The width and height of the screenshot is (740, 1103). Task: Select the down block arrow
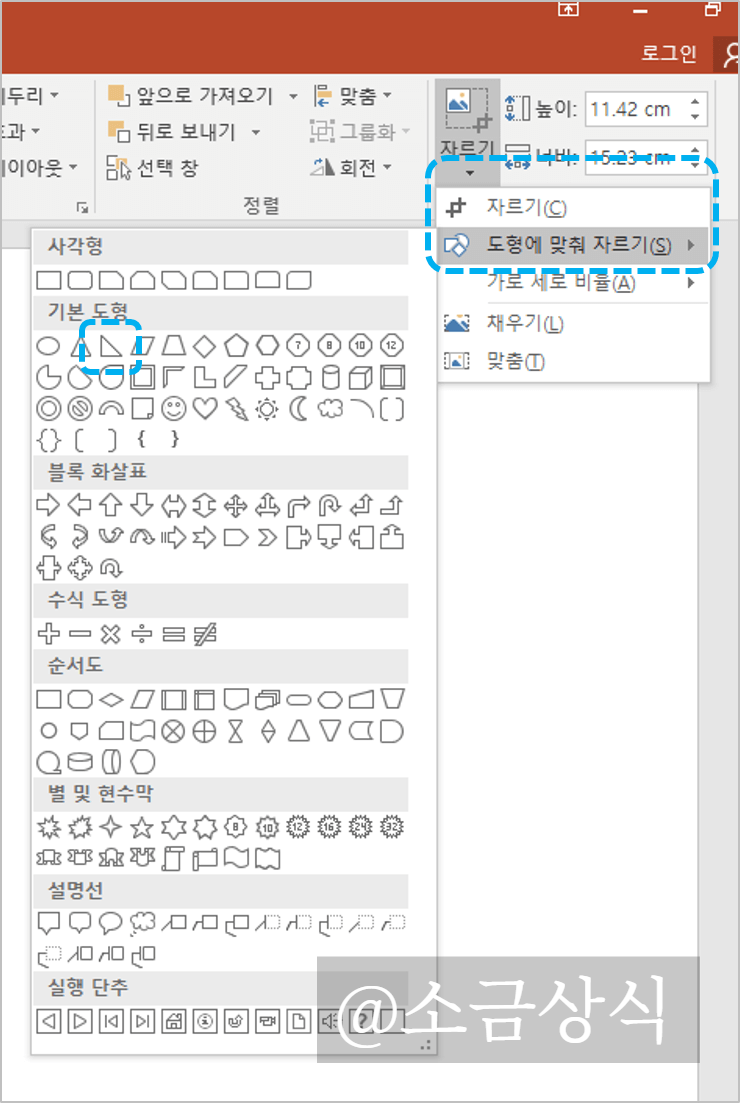click(142, 504)
